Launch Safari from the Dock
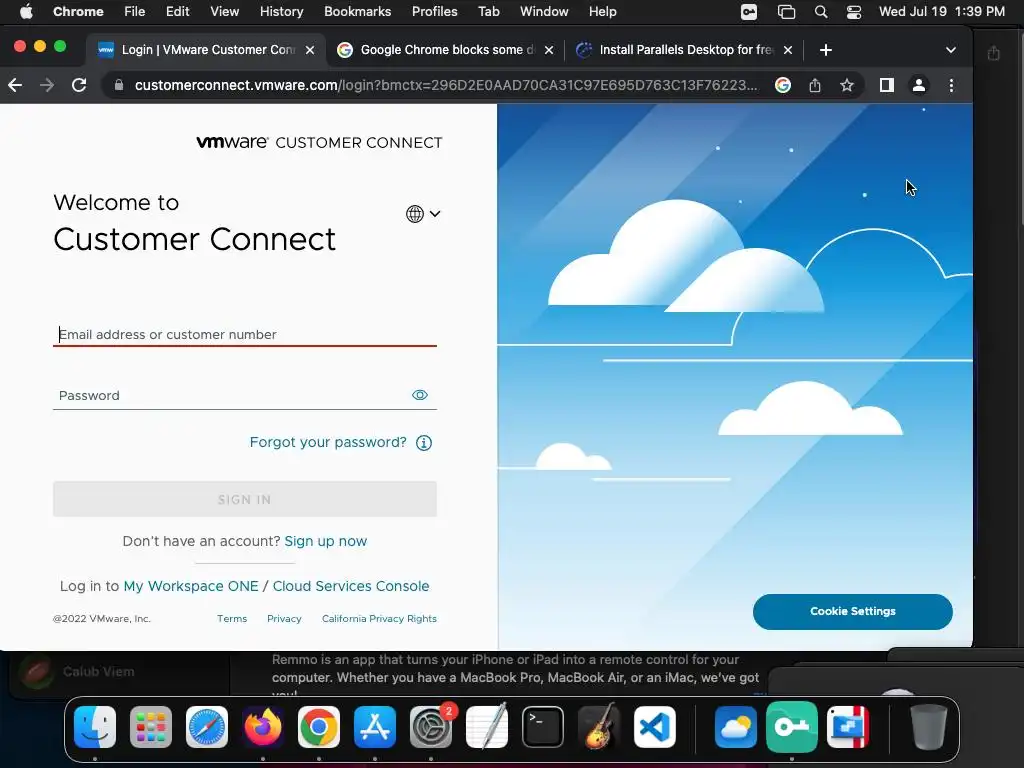 click(207, 727)
